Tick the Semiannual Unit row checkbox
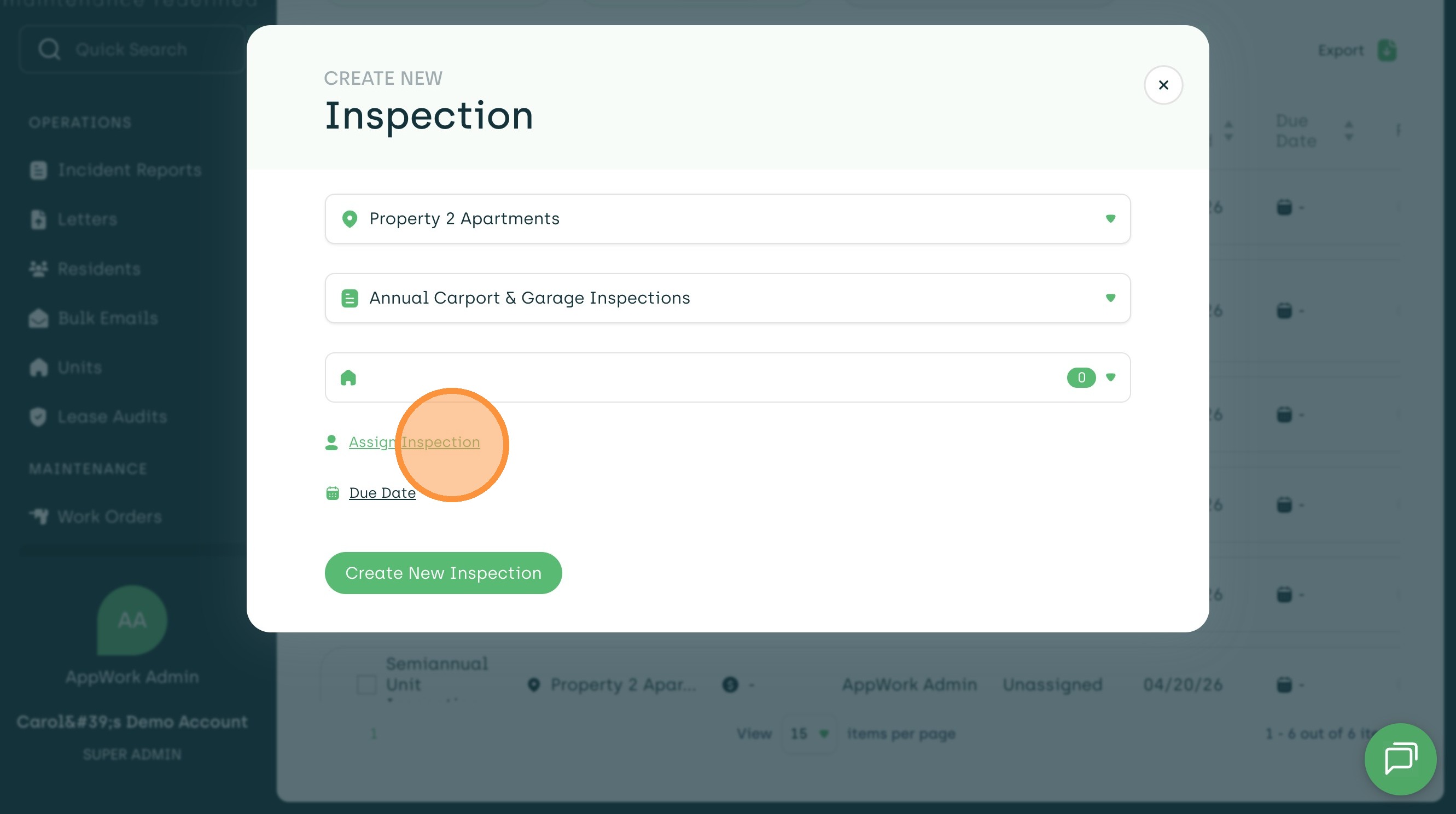 tap(367, 684)
